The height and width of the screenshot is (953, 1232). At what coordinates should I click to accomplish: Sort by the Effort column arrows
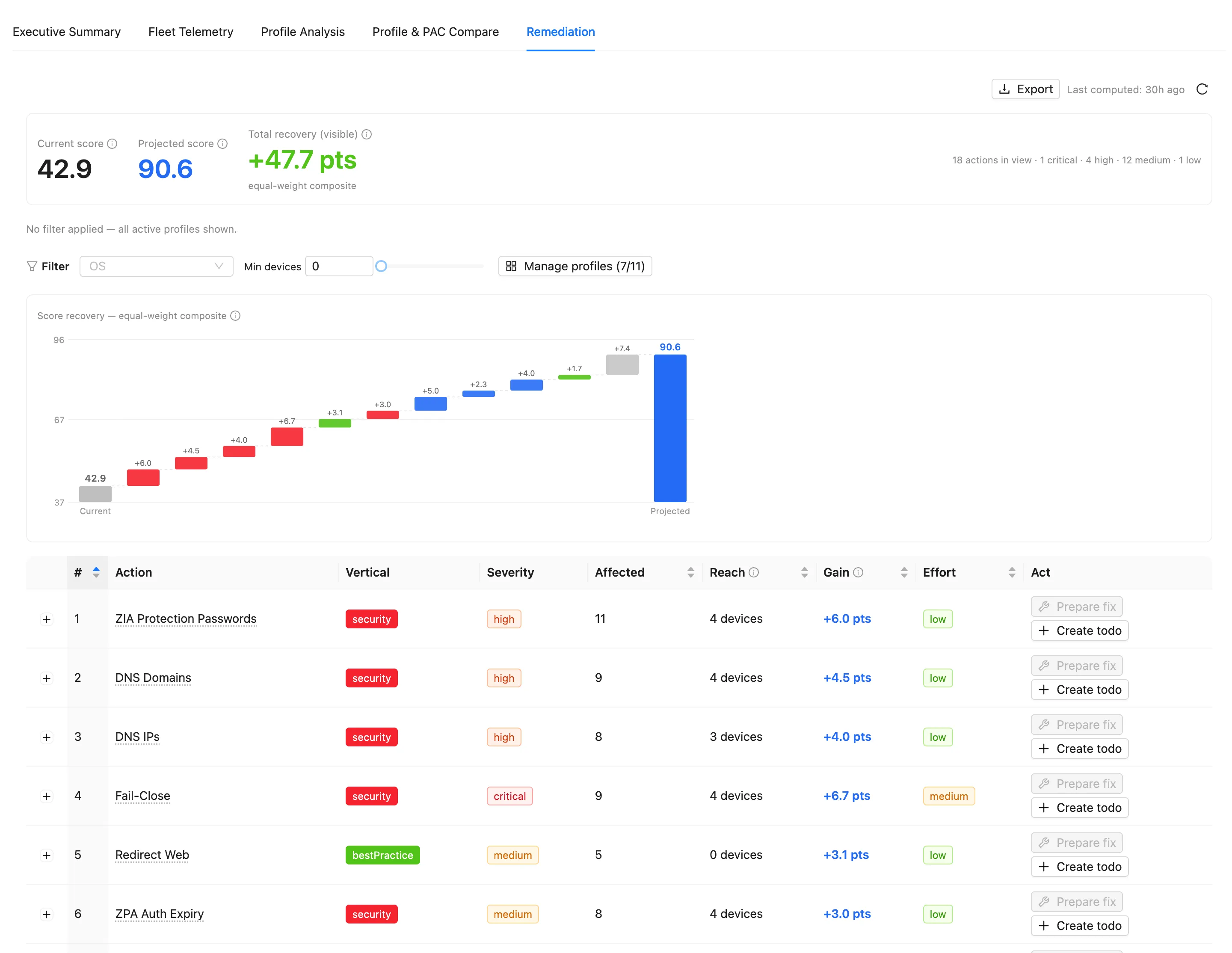(1012, 572)
